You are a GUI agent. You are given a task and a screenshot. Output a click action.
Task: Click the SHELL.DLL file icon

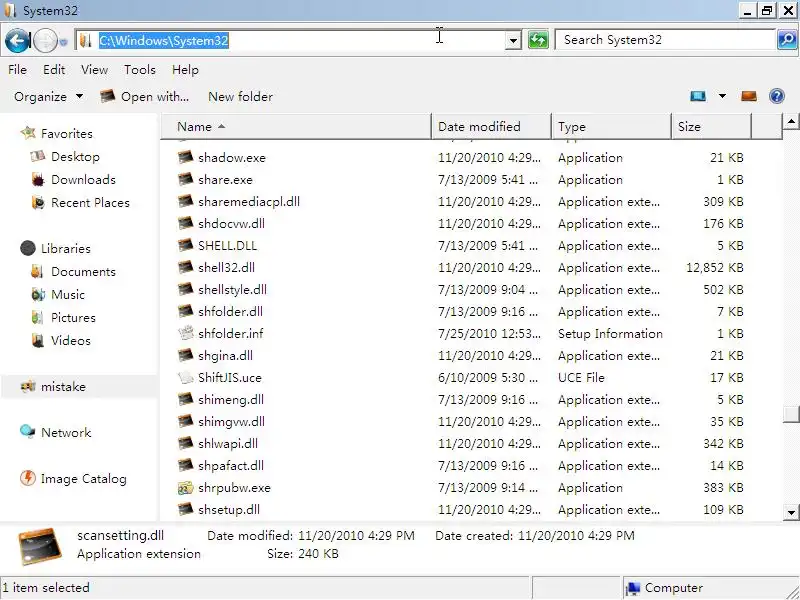[186, 245]
